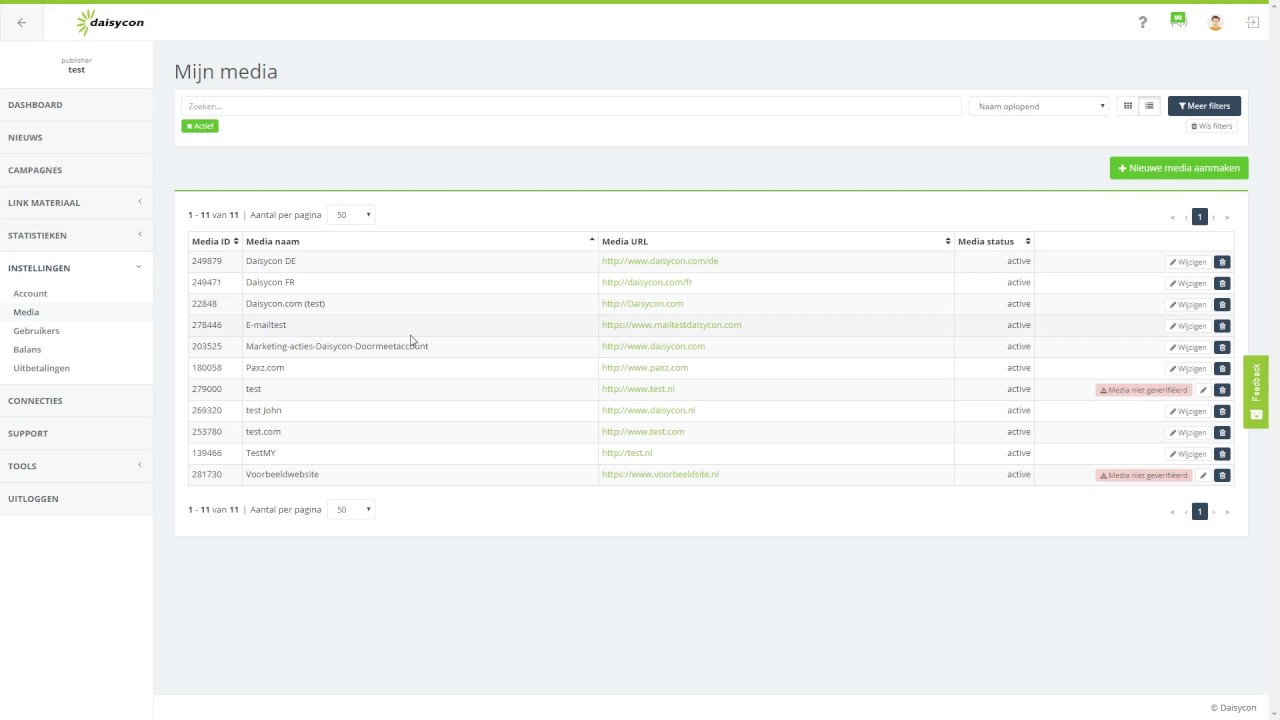The height and width of the screenshot is (720, 1280).
Task: Delete the Daisycon.com (test) media entry
Action: point(1222,305)
